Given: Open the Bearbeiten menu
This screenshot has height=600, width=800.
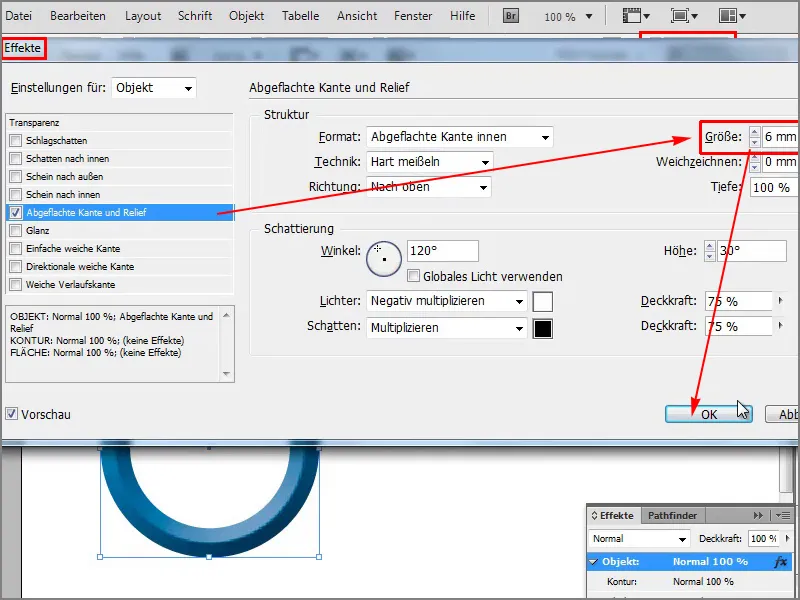Looking at the screenshot, I should (x=78, y=16).
